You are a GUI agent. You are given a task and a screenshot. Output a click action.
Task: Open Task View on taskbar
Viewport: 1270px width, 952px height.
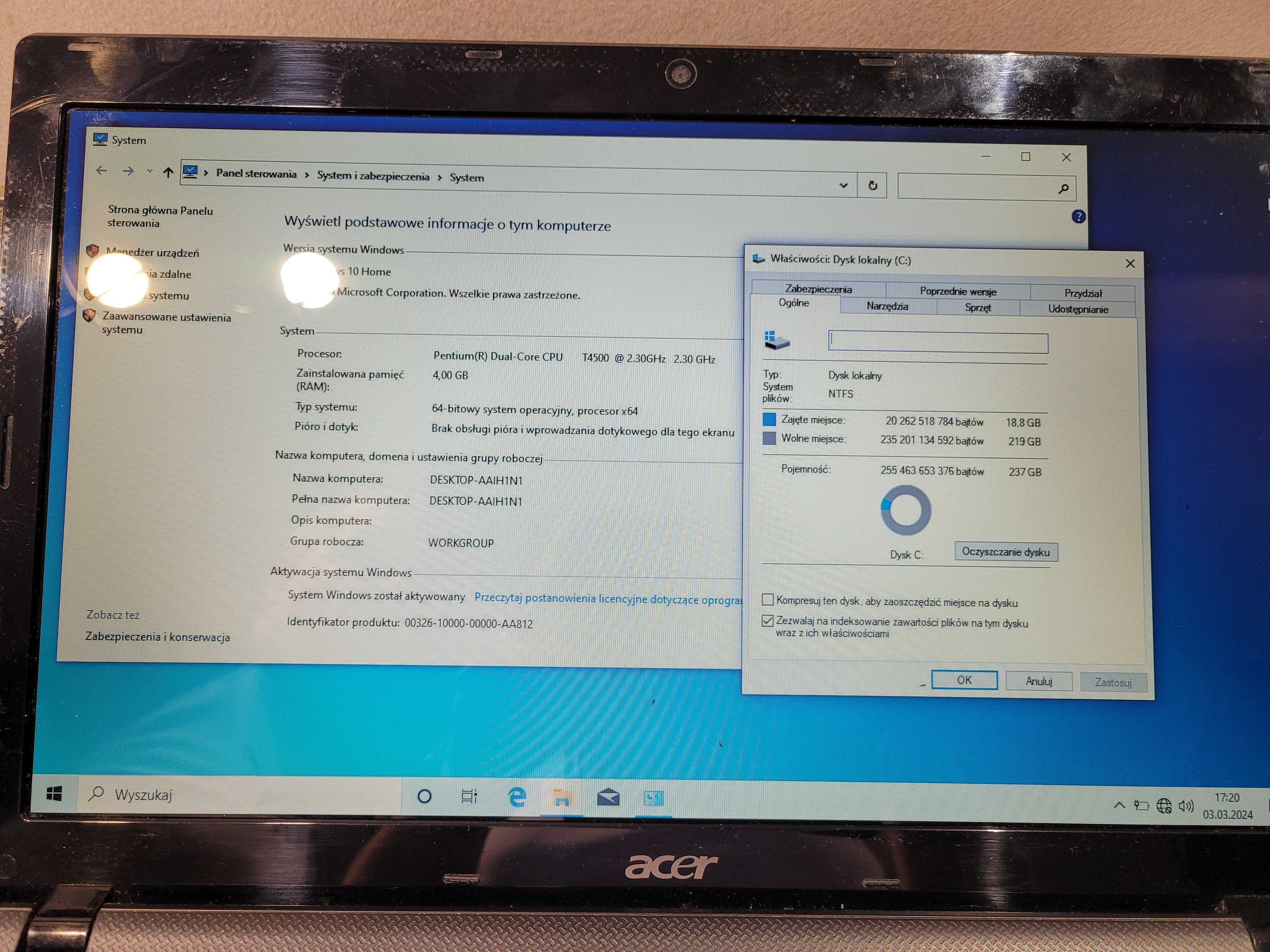469,796
